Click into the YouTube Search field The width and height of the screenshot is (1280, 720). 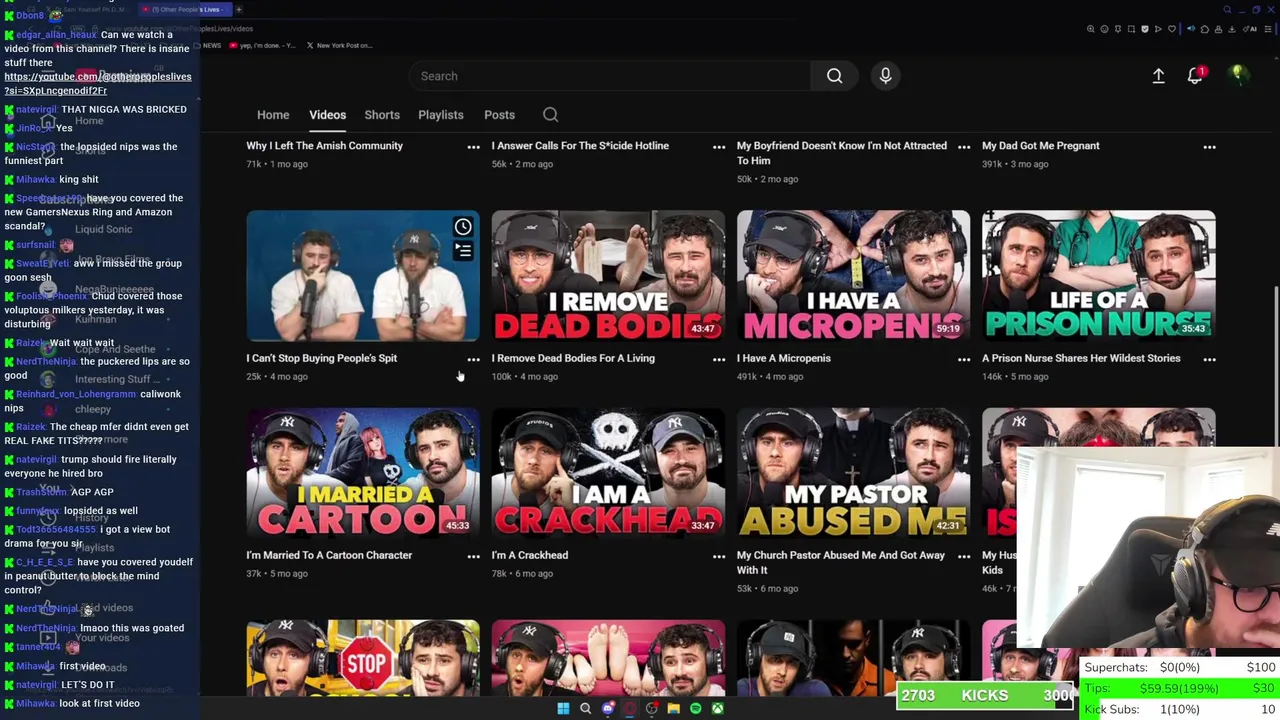[x=610, y=76]
